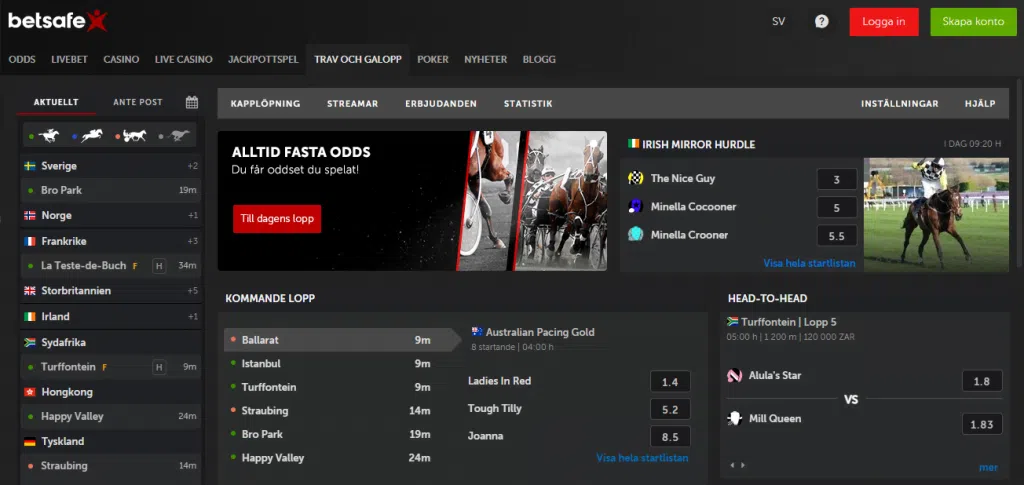Screen dimensions: 1024x485
Task: Open Erbjudanden tab
Action: pyautogui.click(x=441, y=104)
